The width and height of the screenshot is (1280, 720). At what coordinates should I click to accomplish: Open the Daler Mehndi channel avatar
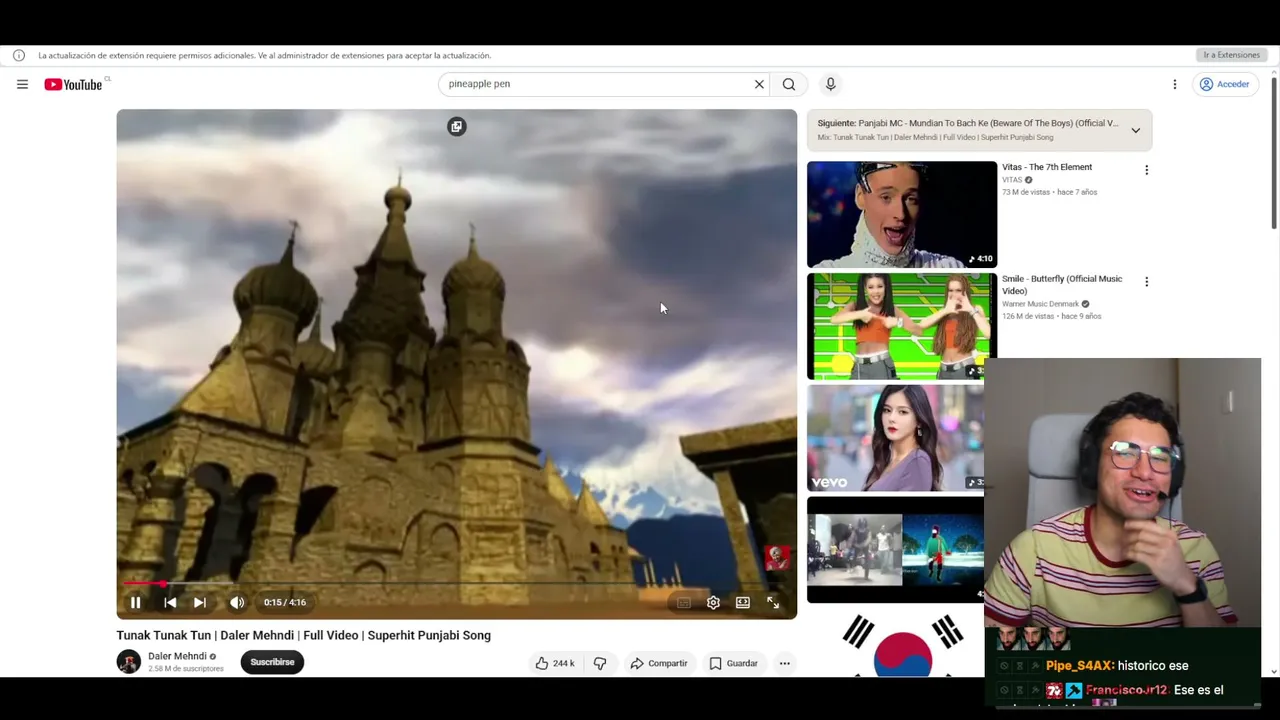129,662
